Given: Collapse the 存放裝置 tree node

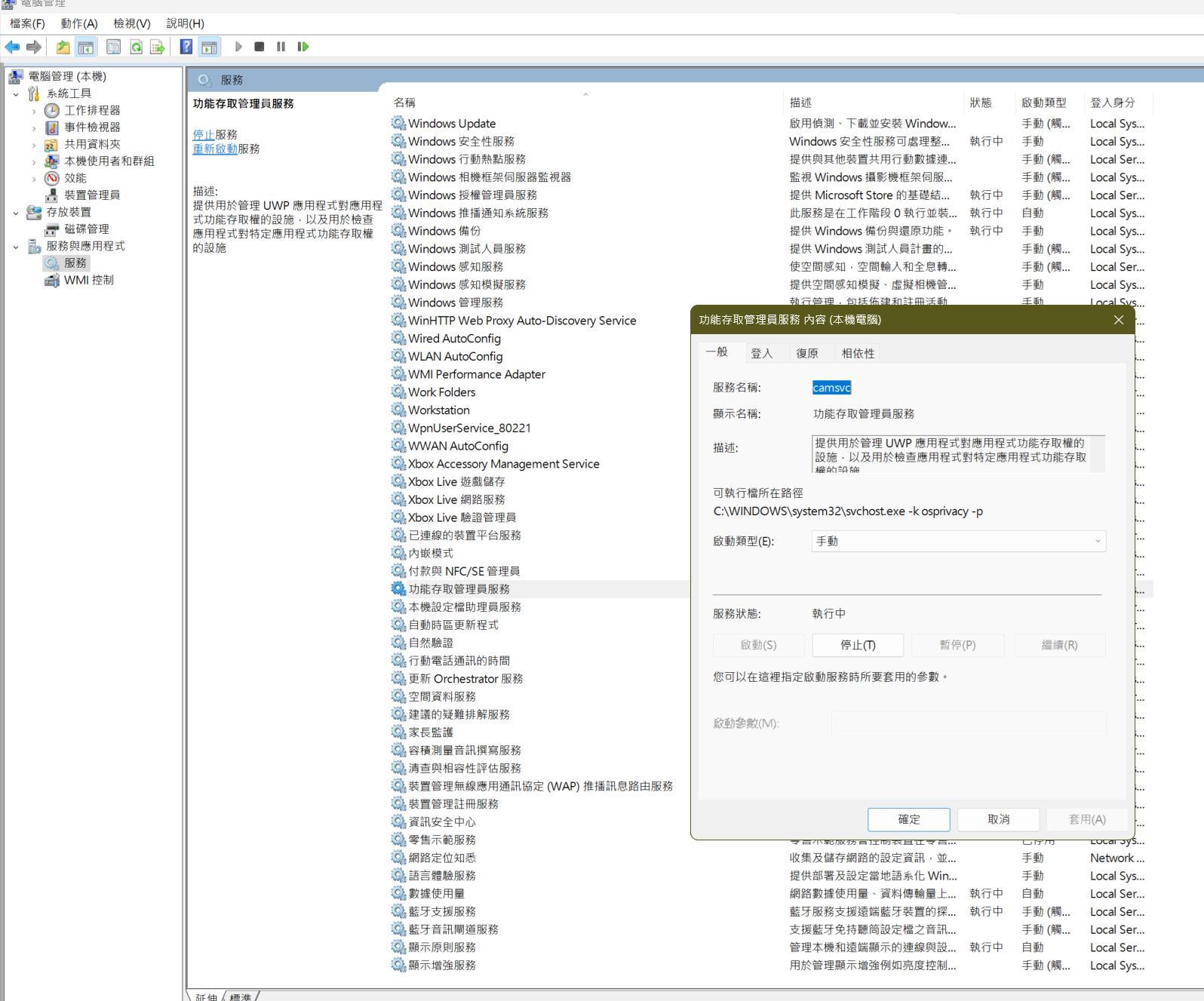Looking at the screenshot, I should (16, 212).
